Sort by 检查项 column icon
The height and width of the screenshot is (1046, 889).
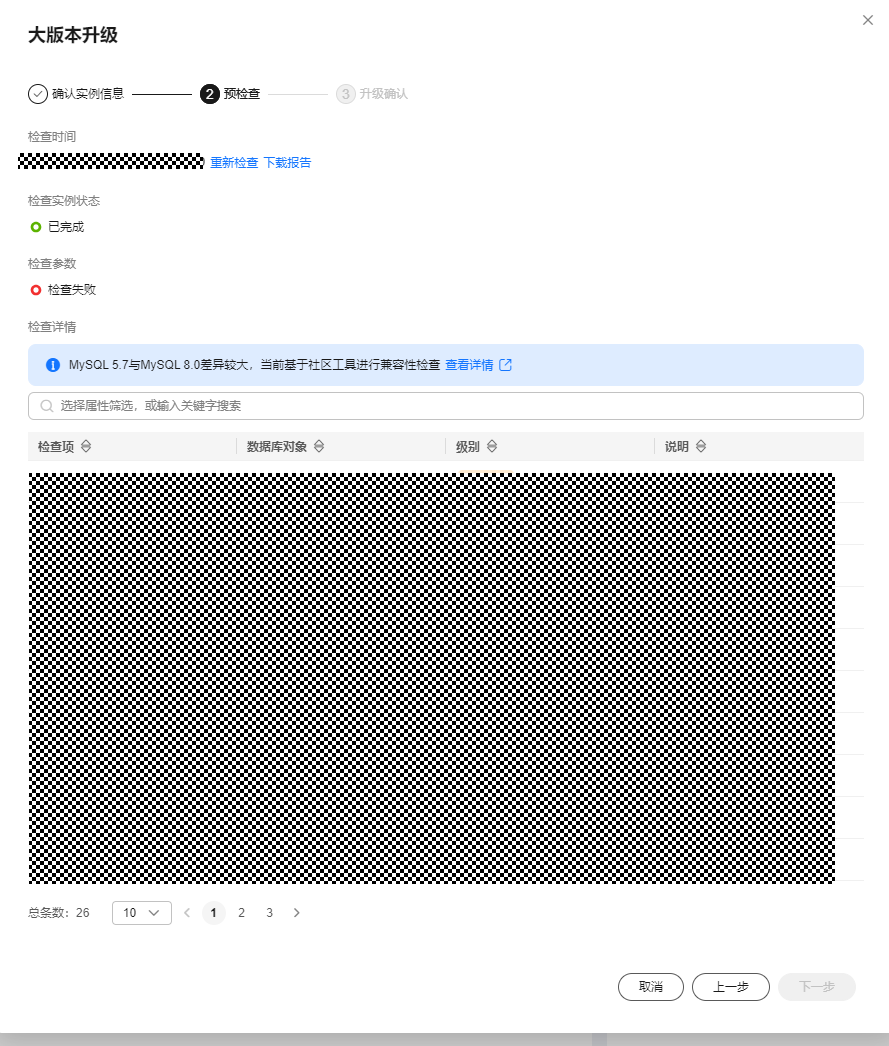[x=86, y=446]
